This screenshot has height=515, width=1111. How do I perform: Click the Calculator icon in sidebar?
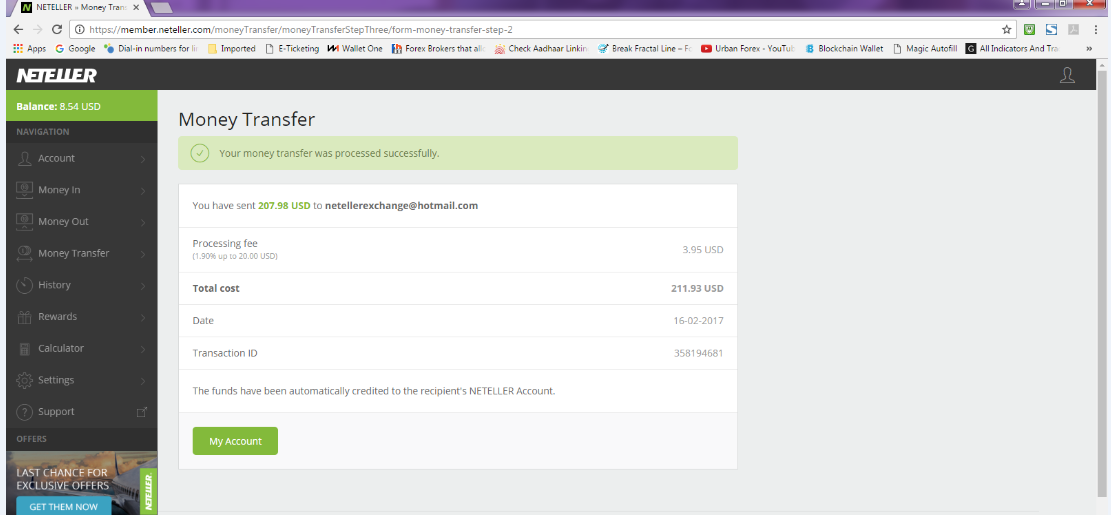coord(25,349)
